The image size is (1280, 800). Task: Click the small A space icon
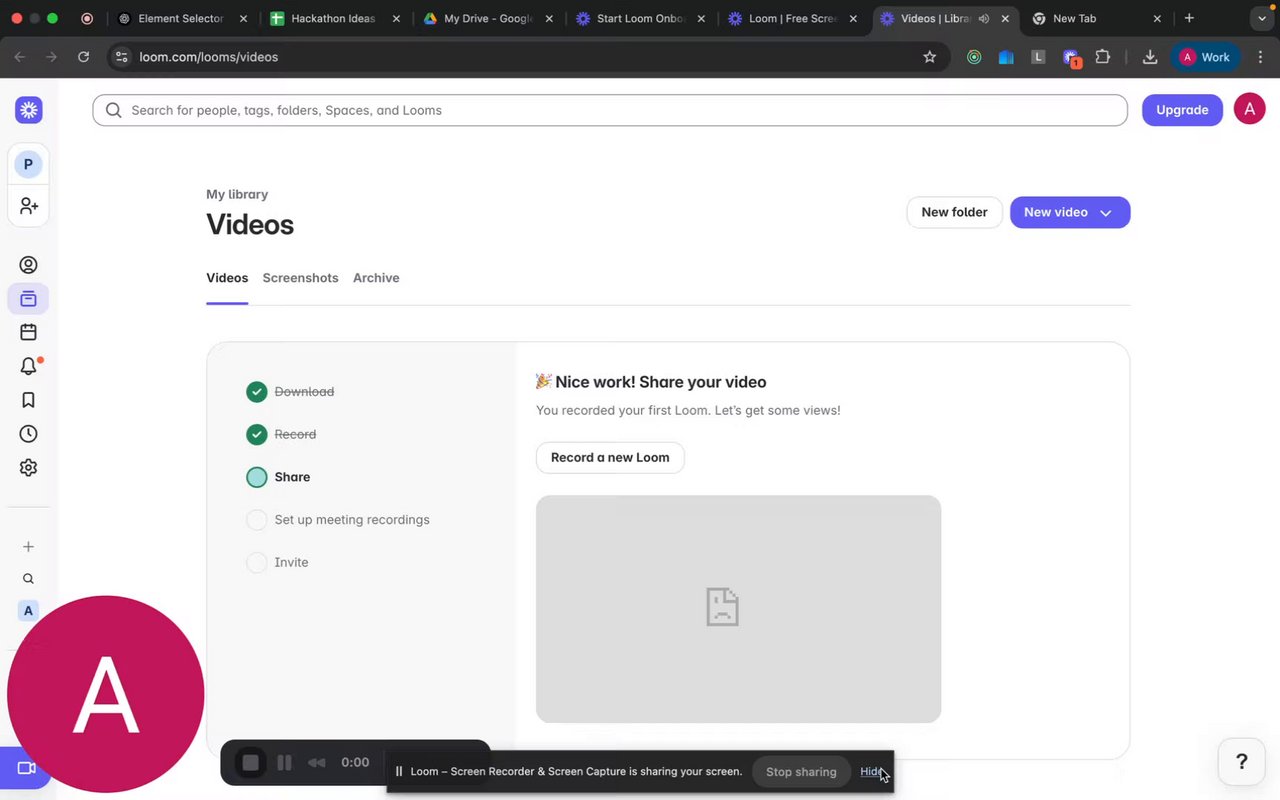(28, 611)
